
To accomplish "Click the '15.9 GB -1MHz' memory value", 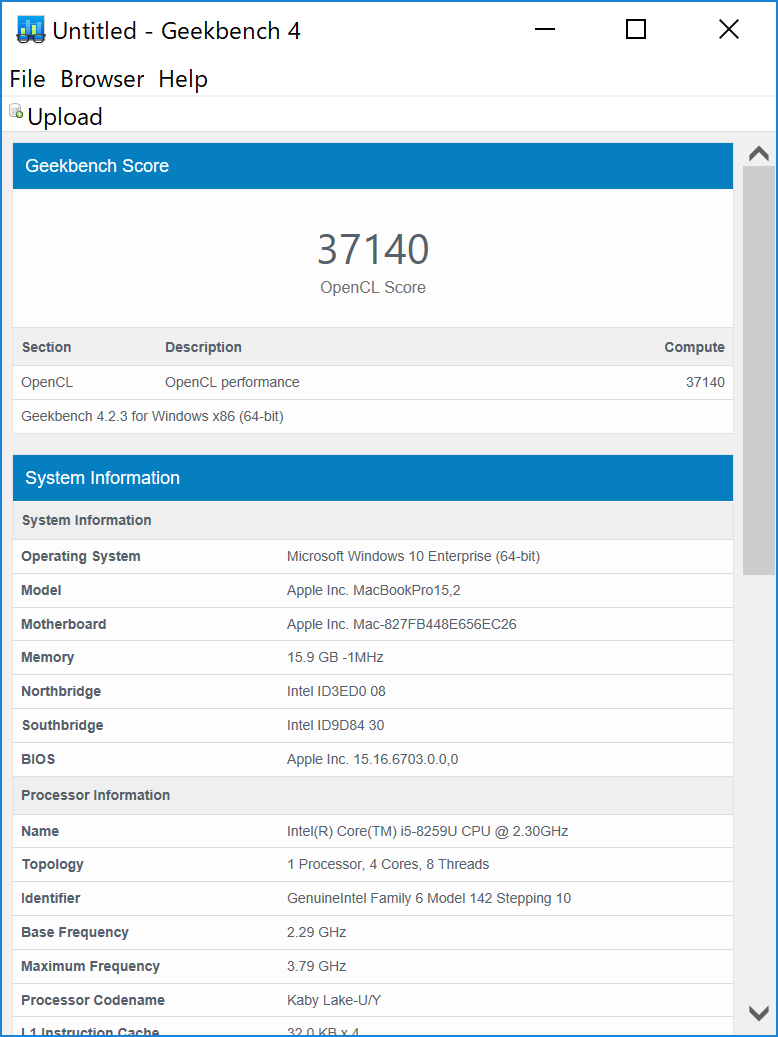I will tap(335, 657).
